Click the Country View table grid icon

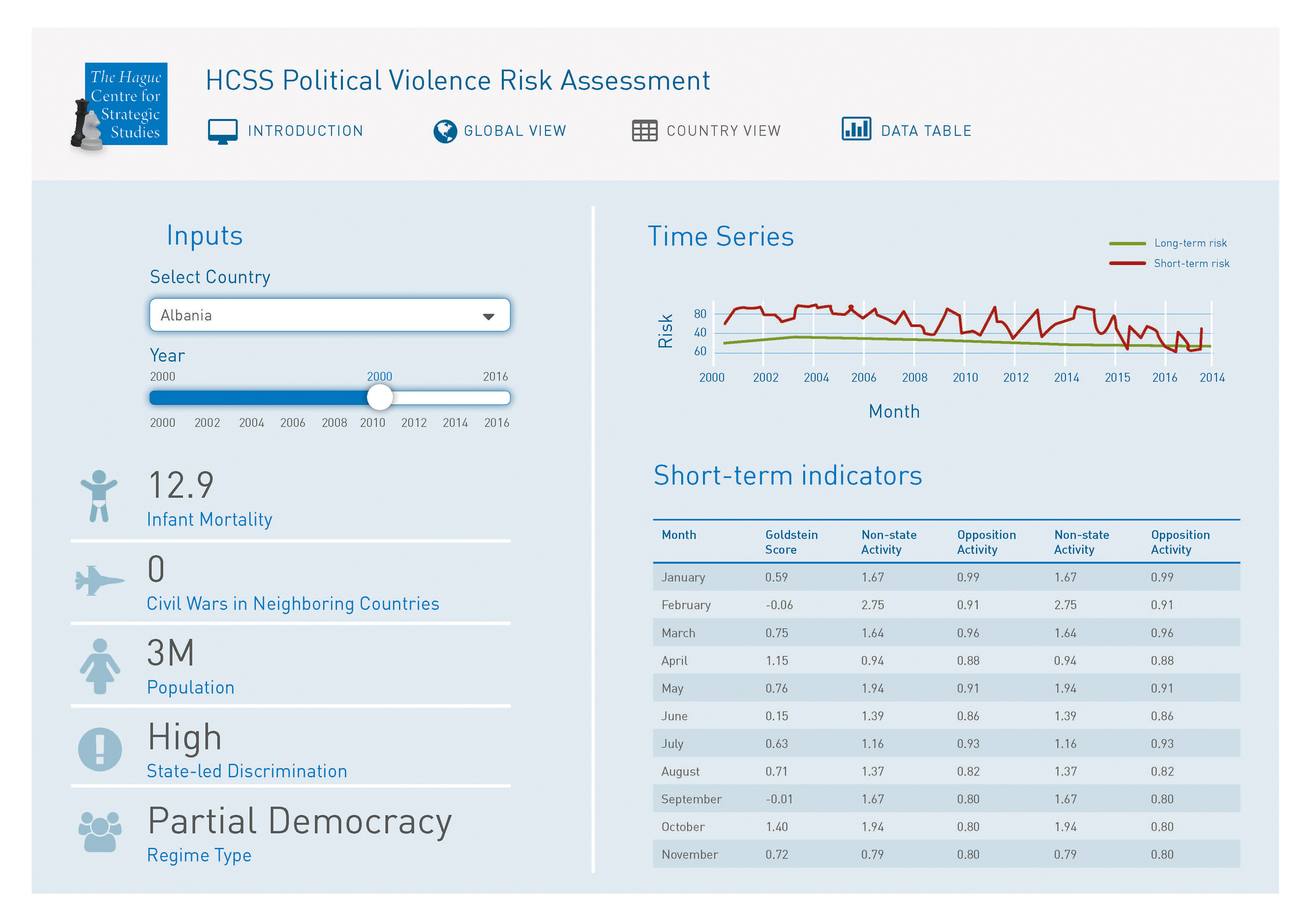[x=644, y=131]
